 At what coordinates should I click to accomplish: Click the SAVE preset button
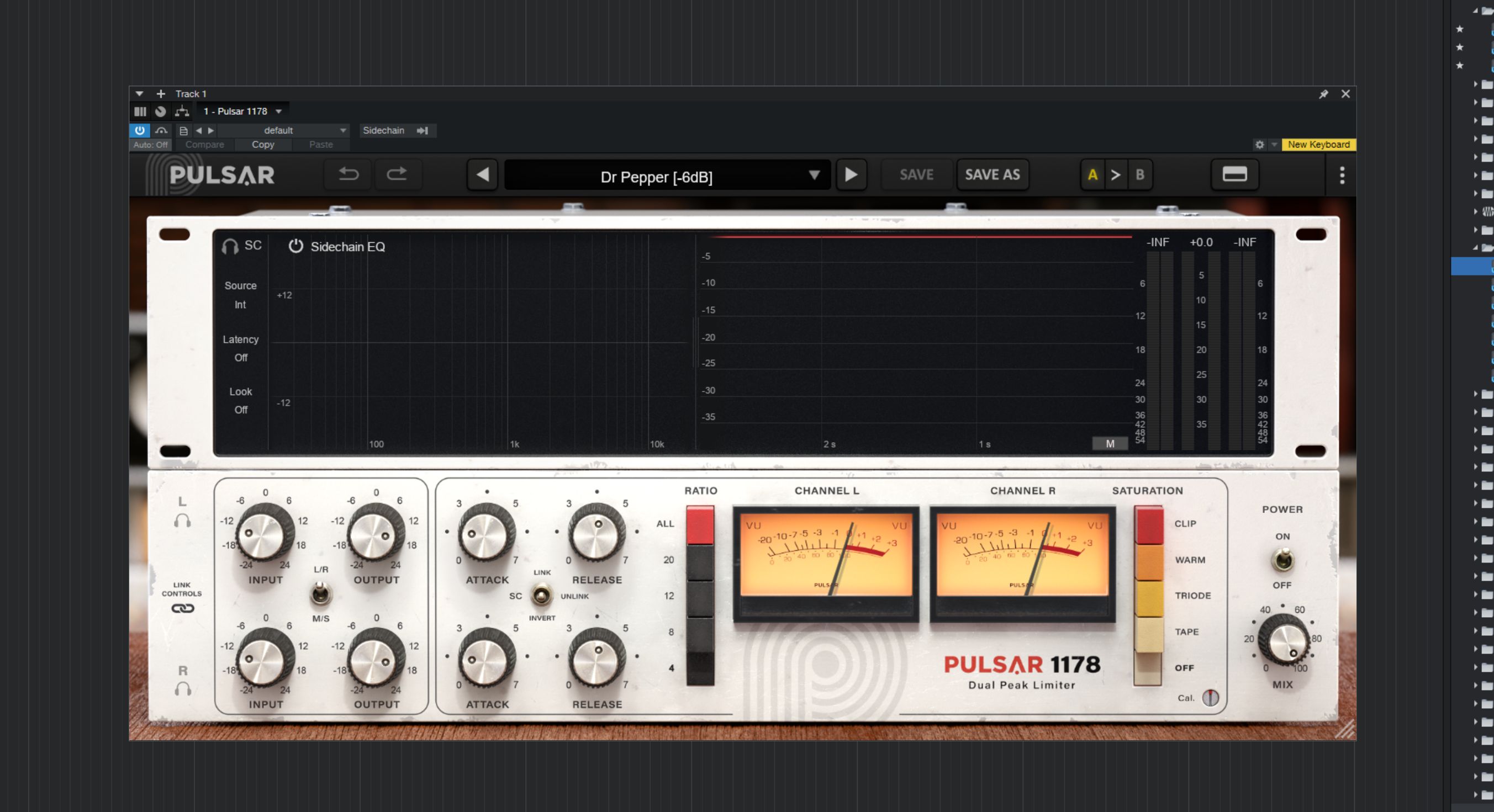click(916, 174)
